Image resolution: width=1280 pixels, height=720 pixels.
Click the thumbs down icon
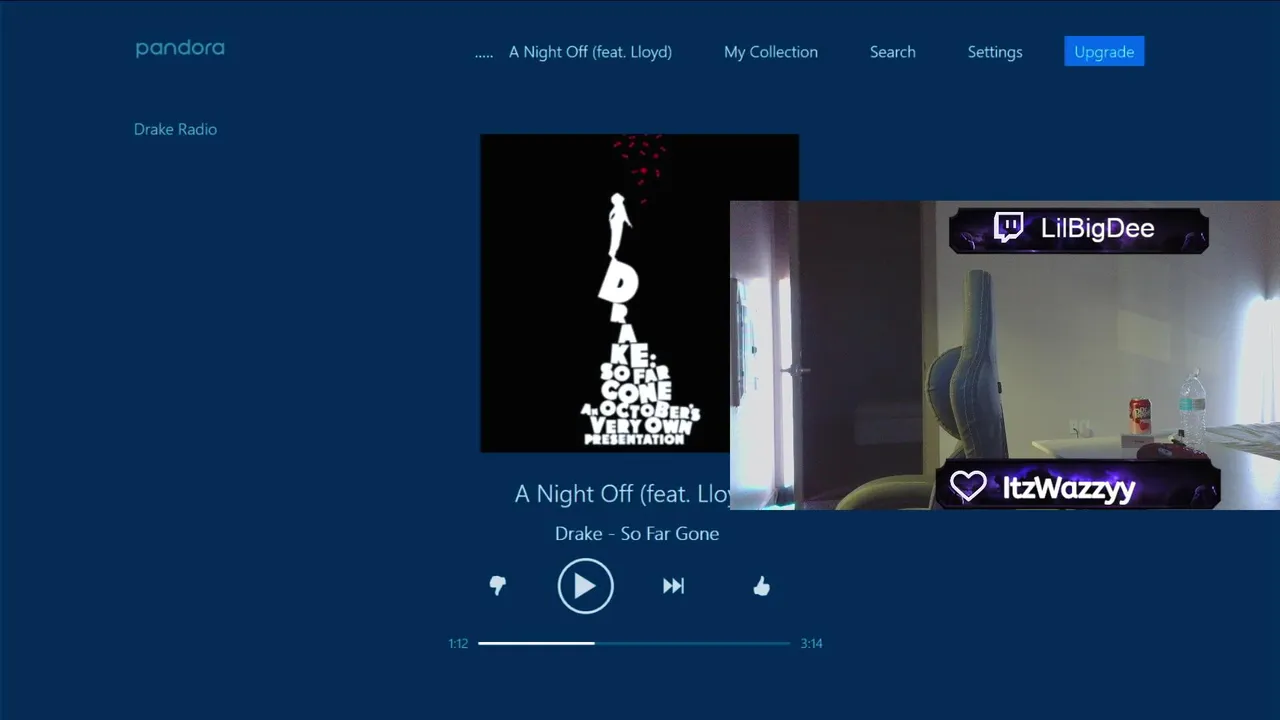coord(497,586)
